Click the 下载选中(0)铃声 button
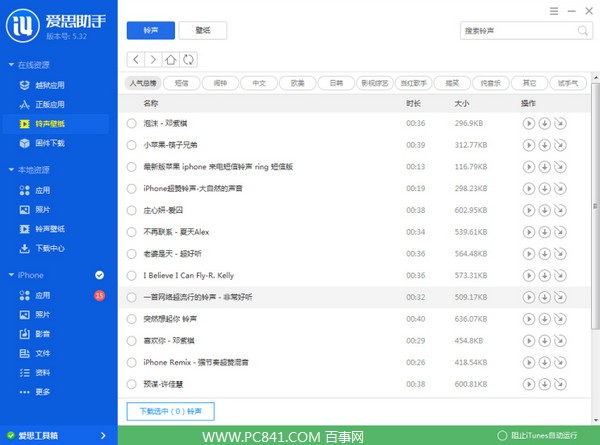Image resolution: width=600 pixels, height=445 pixels. coord(170,410)
